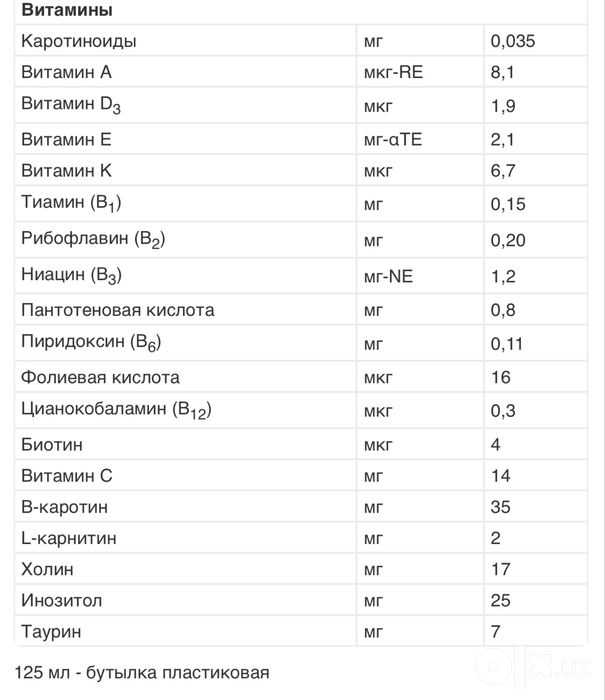This screenshot has height=700, width=605.
Task: Click the Пантотеновая кислота row label
Action: [117, 310]
